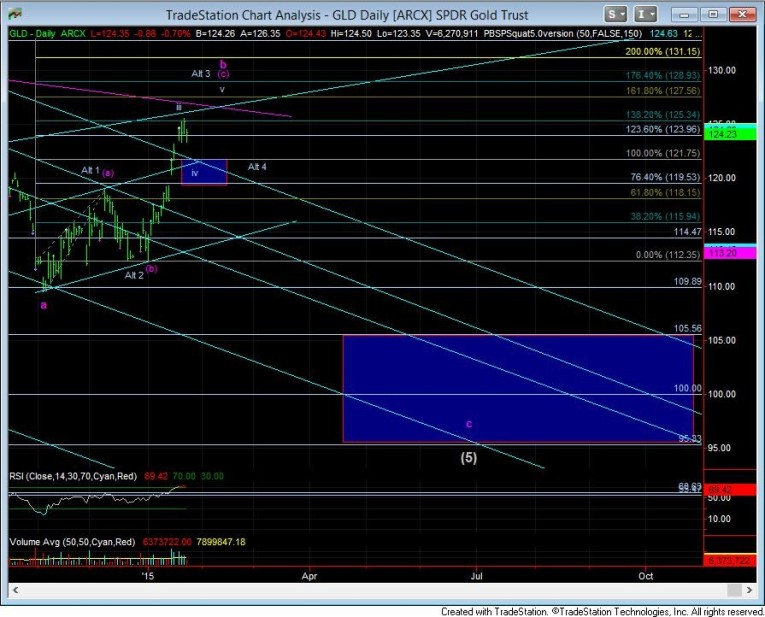Select the (b) wave label near Alt 2
Image resolution: width=765 pixels, height=617 pixels.
pos(151,268)
